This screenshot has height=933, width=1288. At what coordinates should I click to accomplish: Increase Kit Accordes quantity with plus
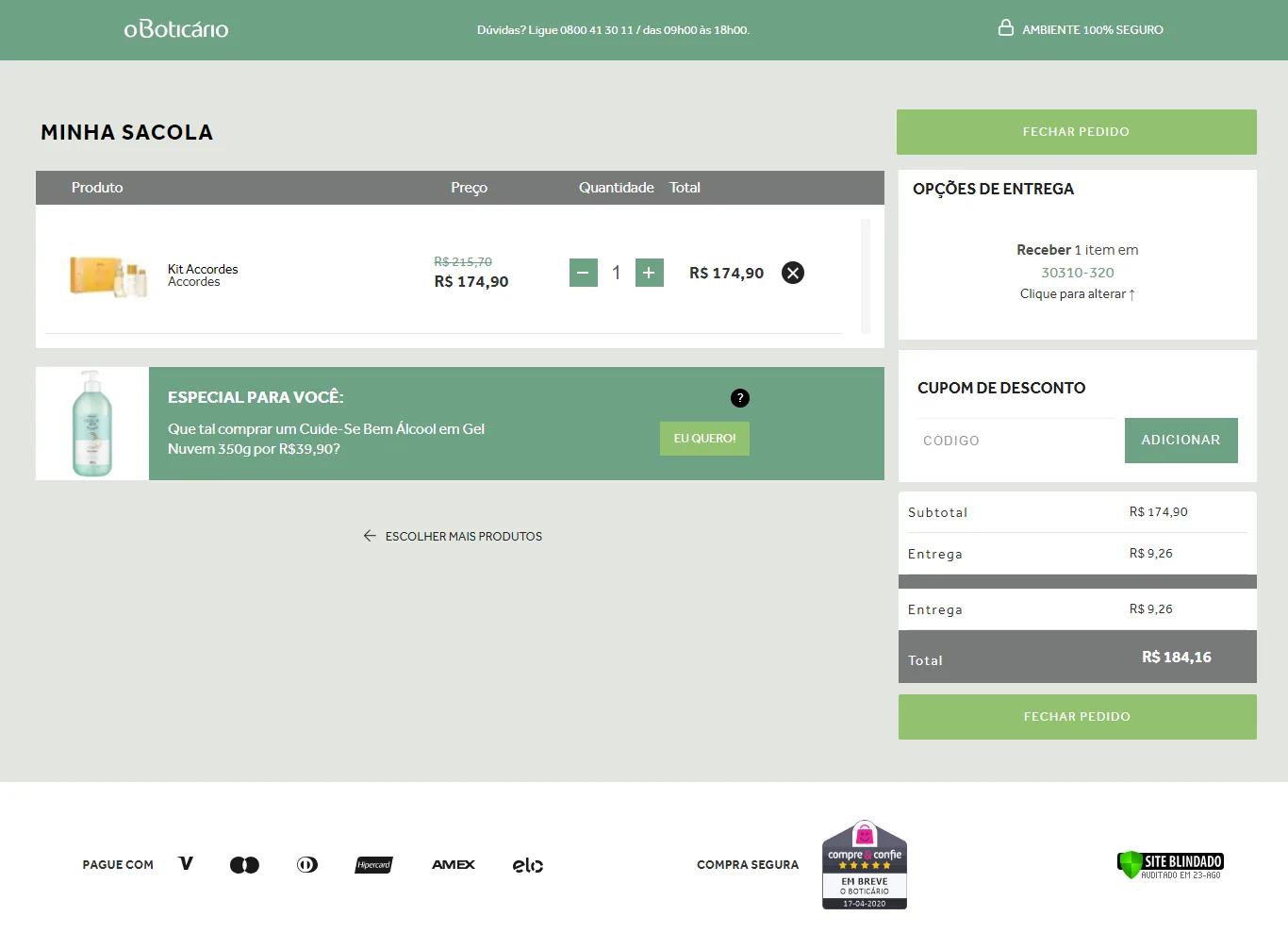(650, 273)
